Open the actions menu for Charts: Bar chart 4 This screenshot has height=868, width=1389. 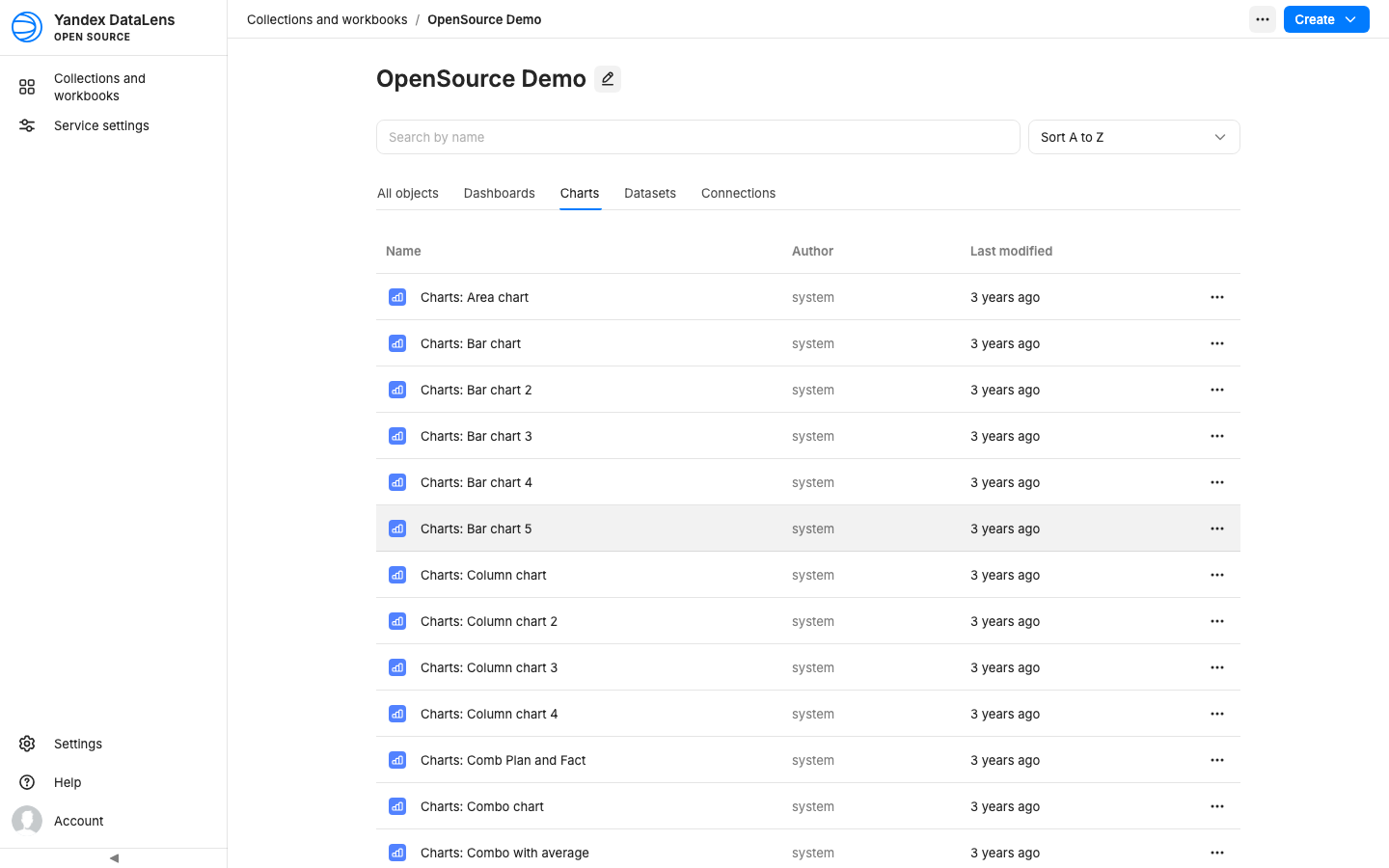(1217, 482)
